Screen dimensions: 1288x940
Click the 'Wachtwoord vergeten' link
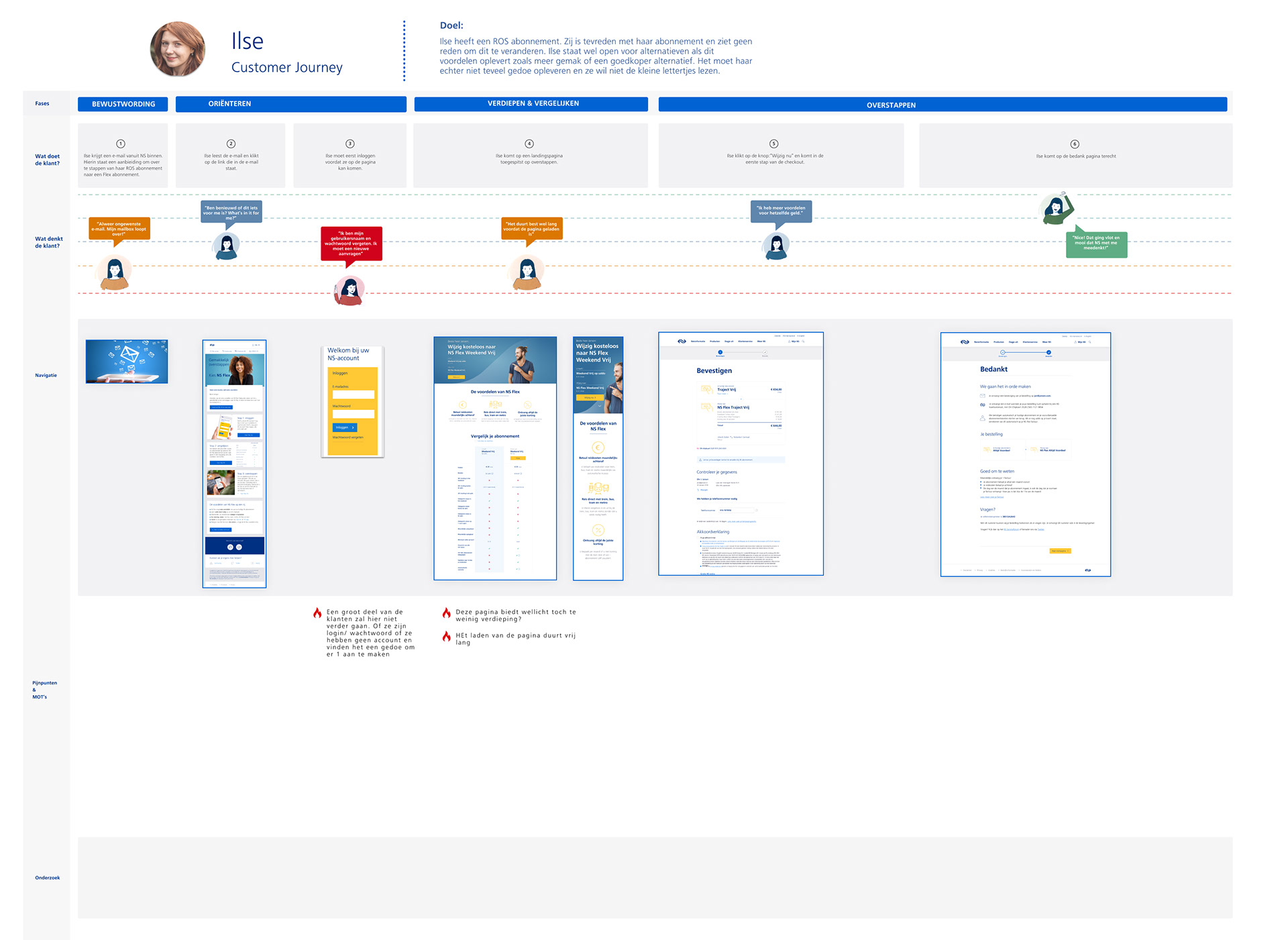(347, 437)
